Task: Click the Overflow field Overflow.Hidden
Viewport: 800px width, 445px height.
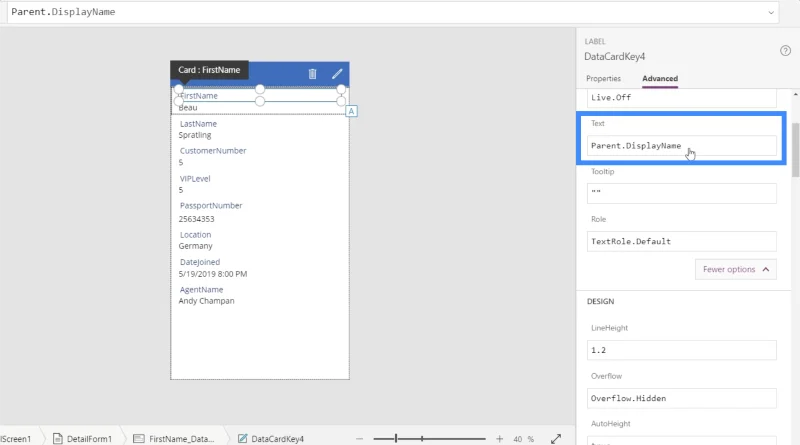Action: [x=682, y=398]
